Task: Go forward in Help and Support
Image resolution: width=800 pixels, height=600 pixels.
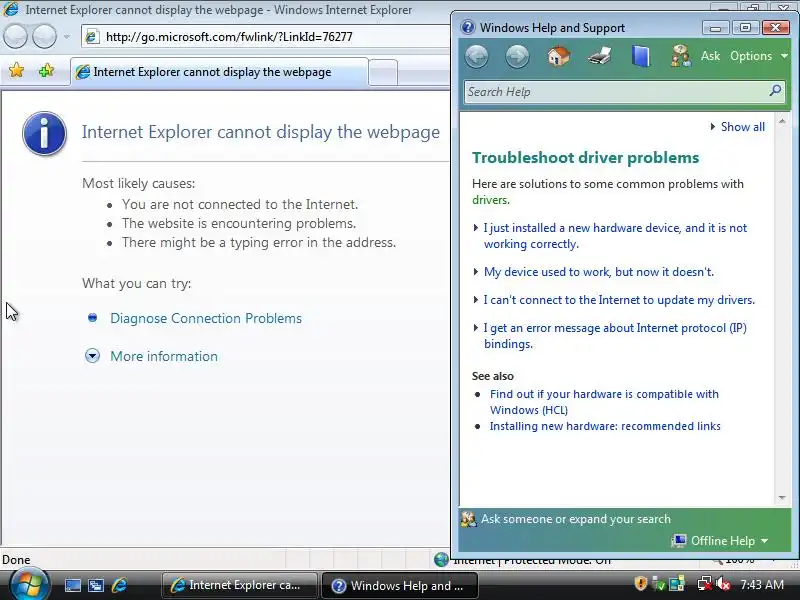Action: pyautogui.click(x=517, y=56)
